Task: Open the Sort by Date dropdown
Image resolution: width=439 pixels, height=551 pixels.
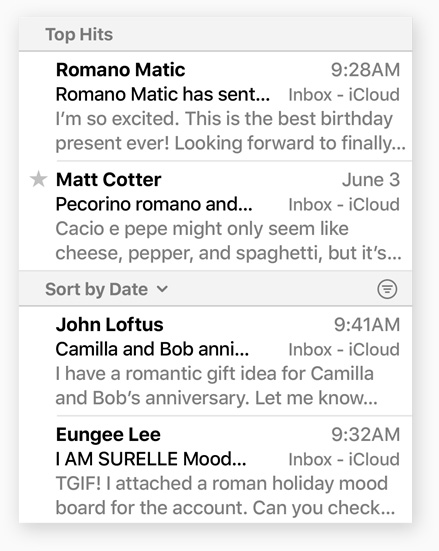Action: [x=106, y=289]
